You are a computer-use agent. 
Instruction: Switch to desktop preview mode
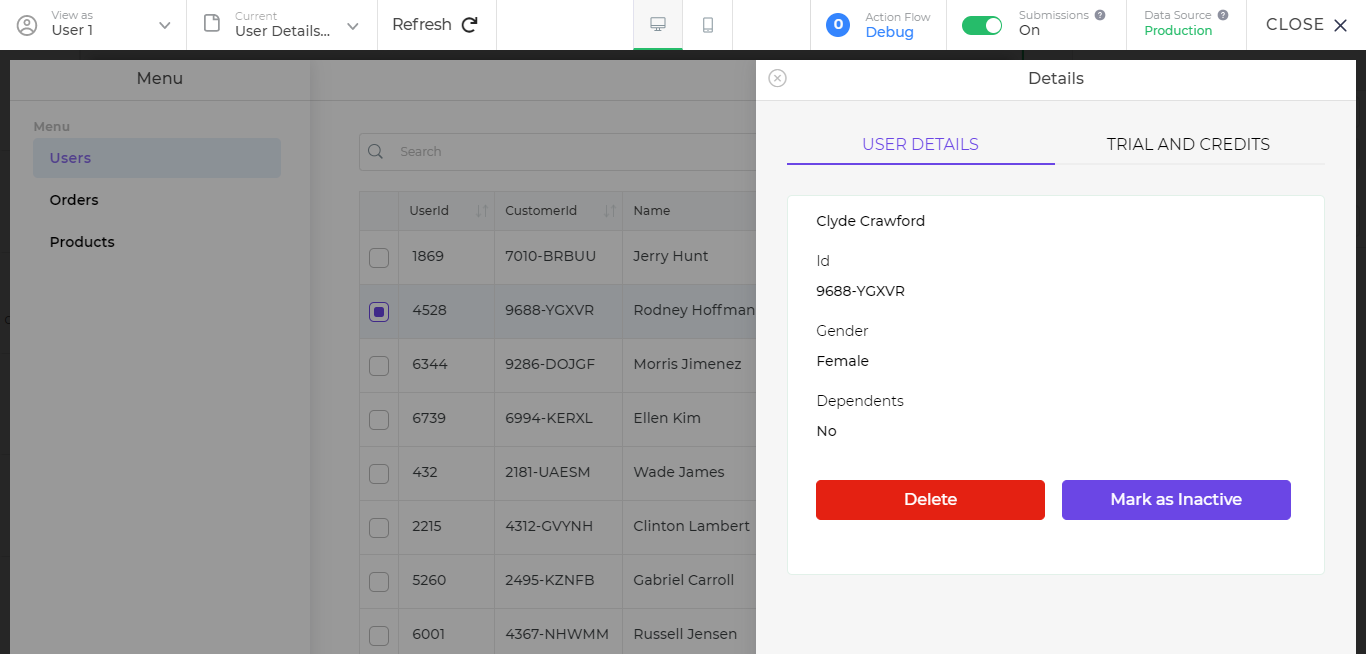(657, 25)
